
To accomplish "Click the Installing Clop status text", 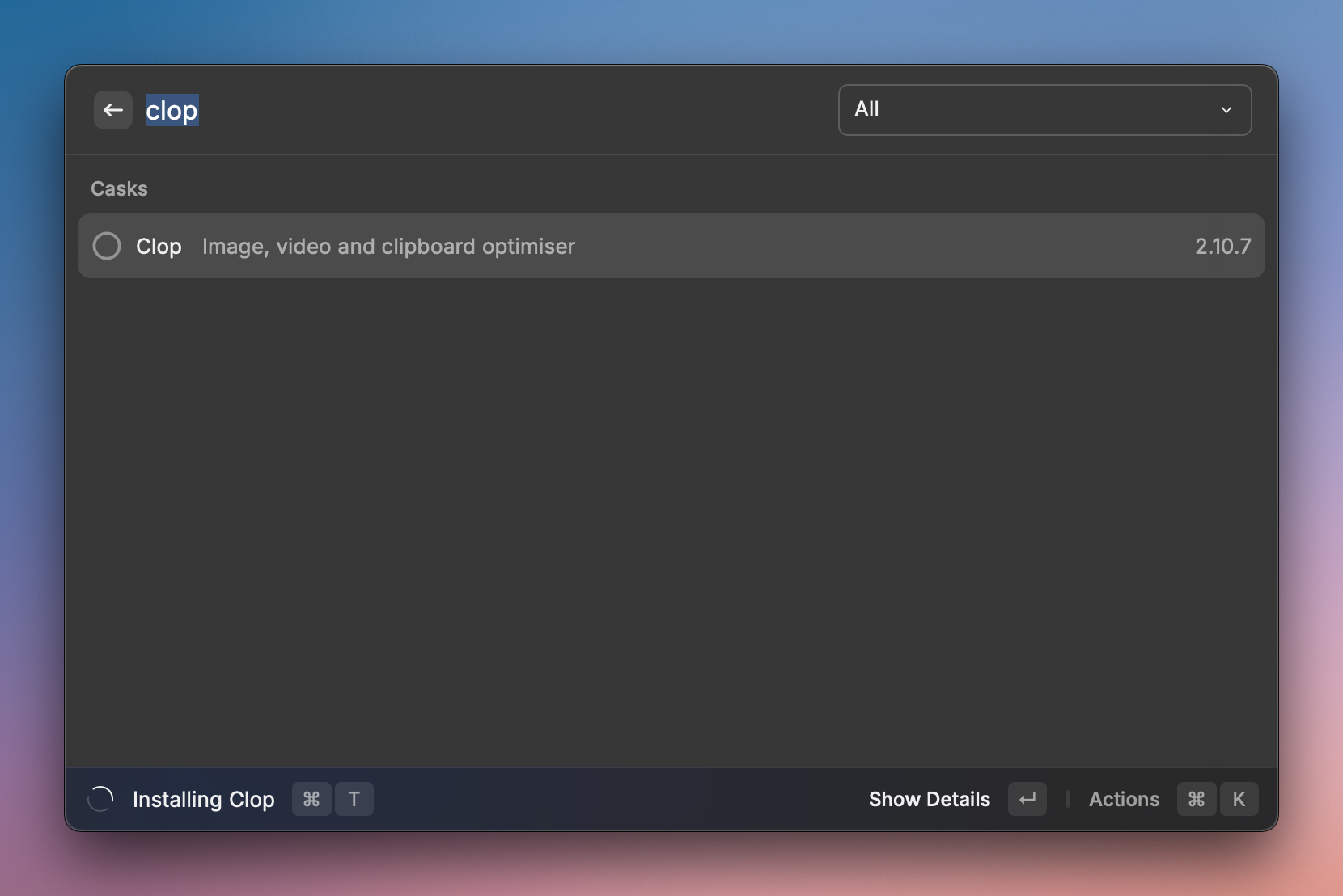I will tap(202, 800).
